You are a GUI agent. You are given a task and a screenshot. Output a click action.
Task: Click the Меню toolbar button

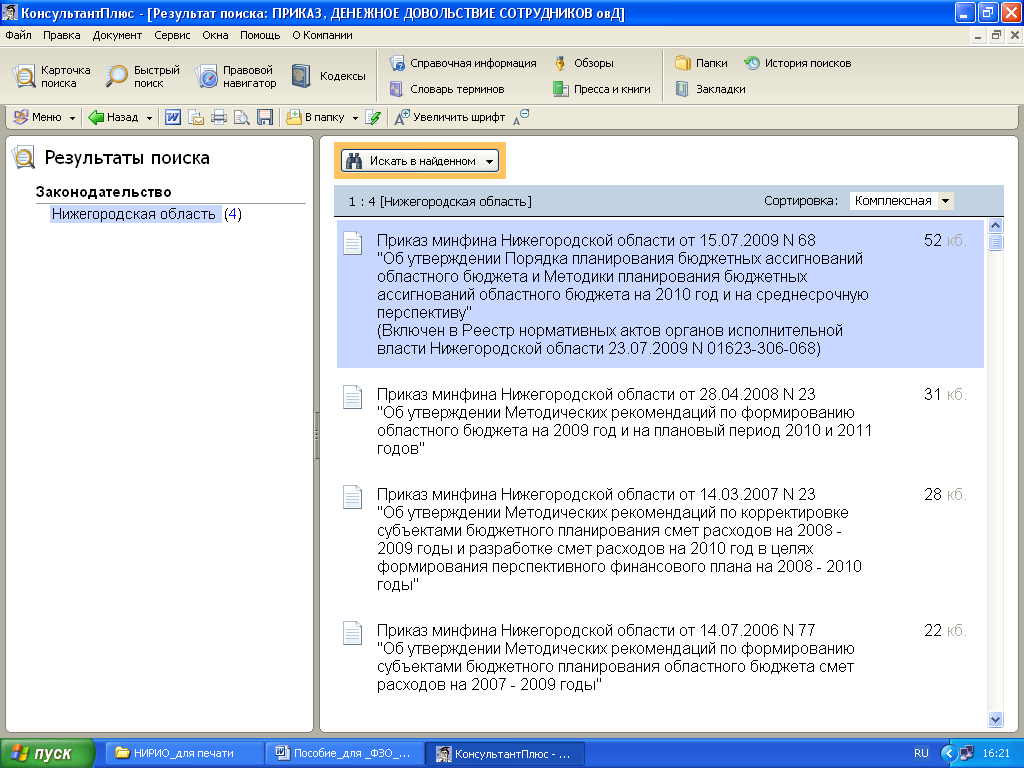click(38, 118)
